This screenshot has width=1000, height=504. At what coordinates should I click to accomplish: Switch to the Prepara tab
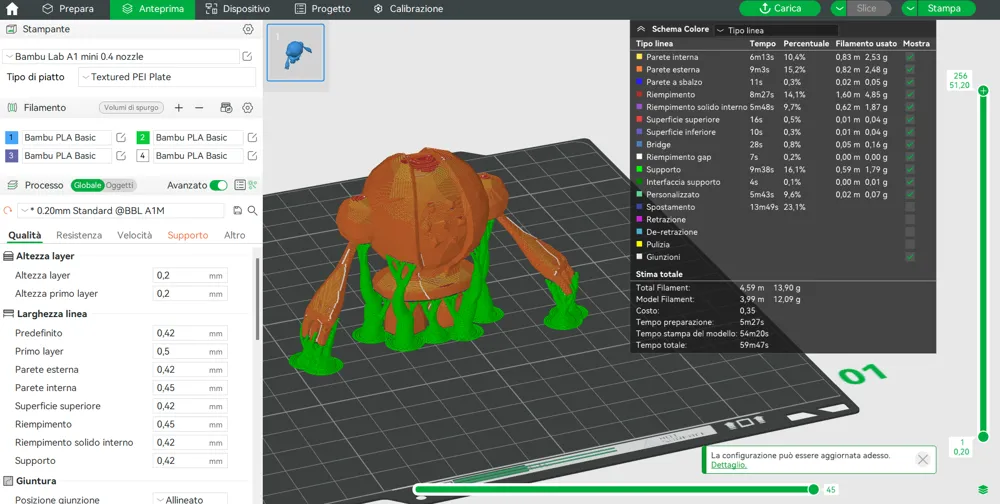click(x=68, y=9)
